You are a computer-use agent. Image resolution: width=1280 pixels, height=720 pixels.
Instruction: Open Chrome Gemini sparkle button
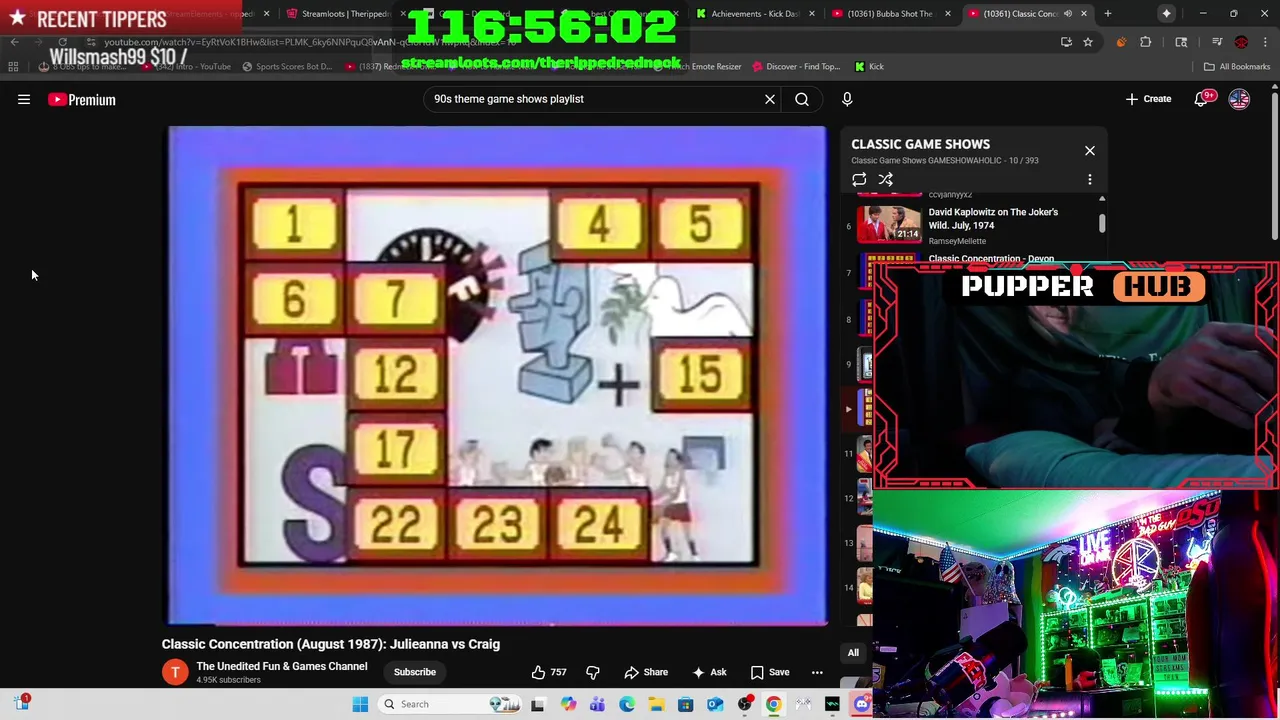click(1167, 14)
